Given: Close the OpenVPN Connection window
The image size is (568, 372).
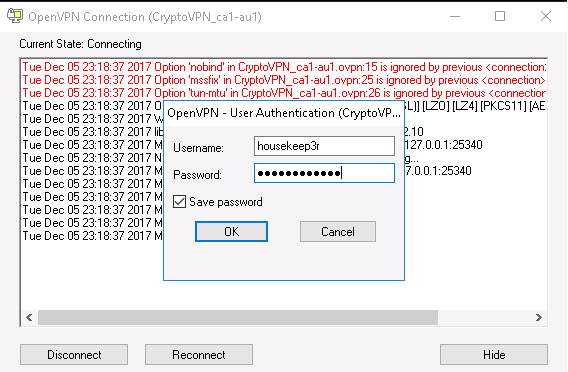Looking at the screenshot, I should pos(546,16).
